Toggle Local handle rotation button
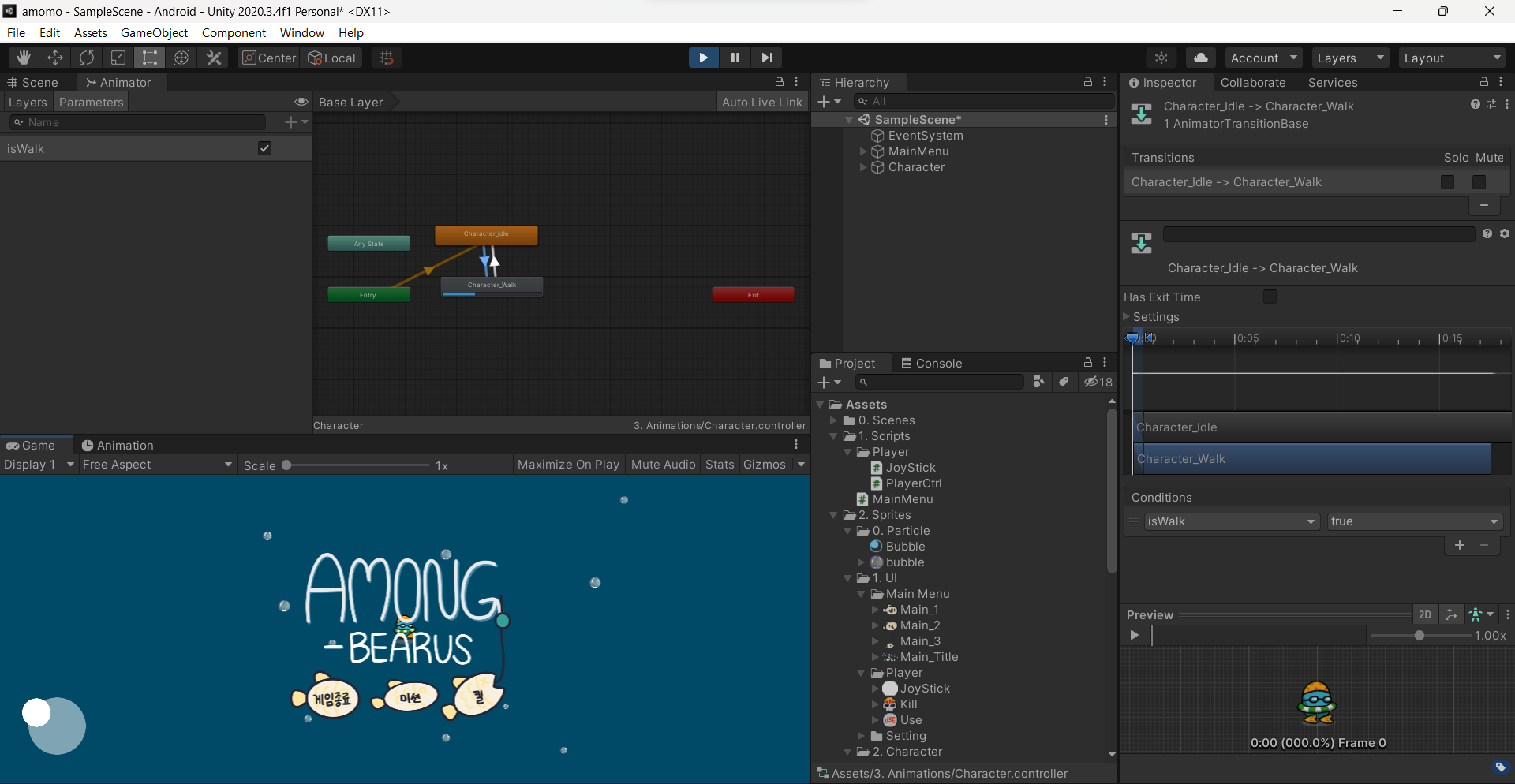1515x784 pixels. (331, 58)
